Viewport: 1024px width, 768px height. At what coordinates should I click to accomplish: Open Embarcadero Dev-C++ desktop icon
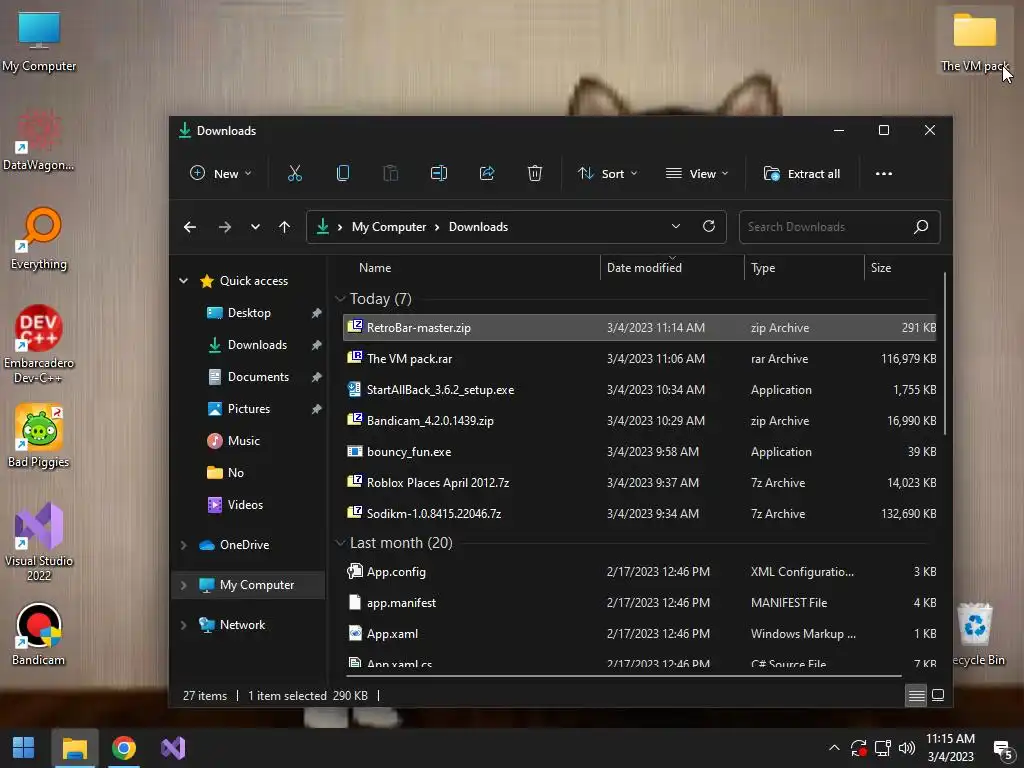(39, 345)
